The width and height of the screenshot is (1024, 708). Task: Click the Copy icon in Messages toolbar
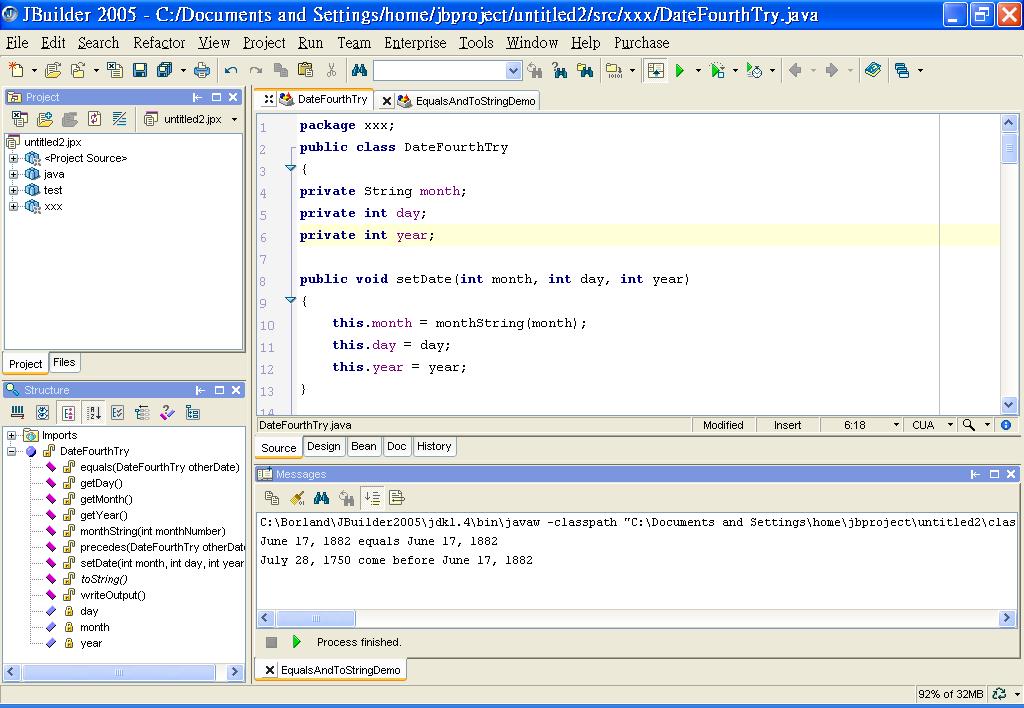click(x=272, y=498)
